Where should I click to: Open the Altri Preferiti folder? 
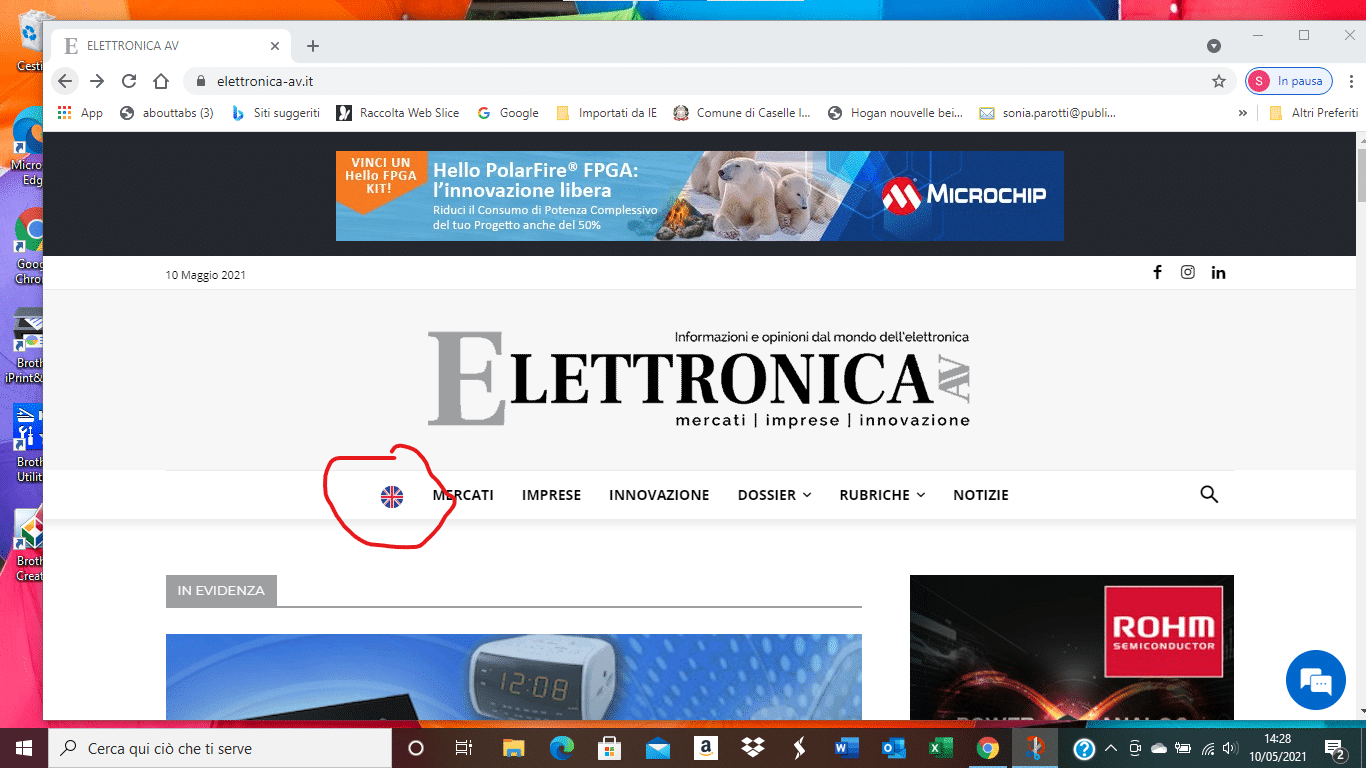[1313, 113]
